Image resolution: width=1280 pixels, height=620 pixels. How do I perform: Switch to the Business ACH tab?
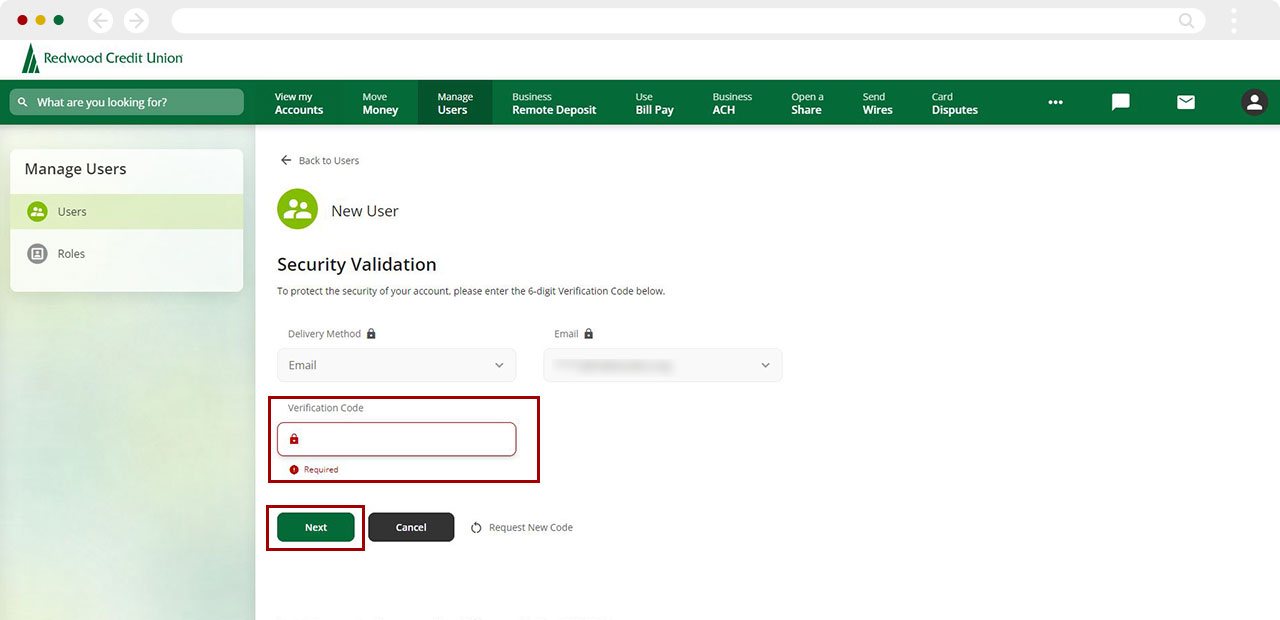click(x=732, y=102)
